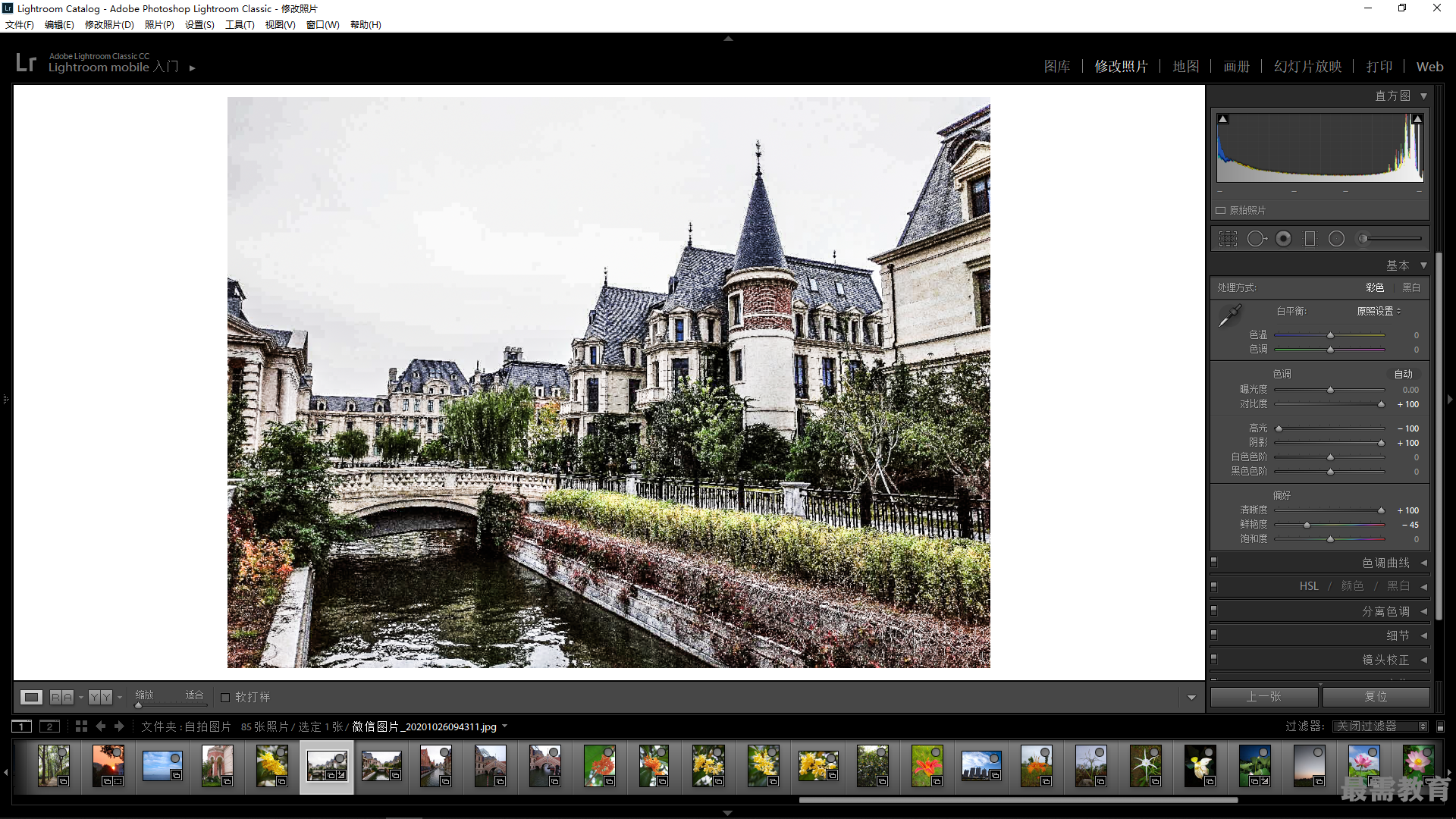Switch to Reference view R|A button

click(x=62, y=697)
